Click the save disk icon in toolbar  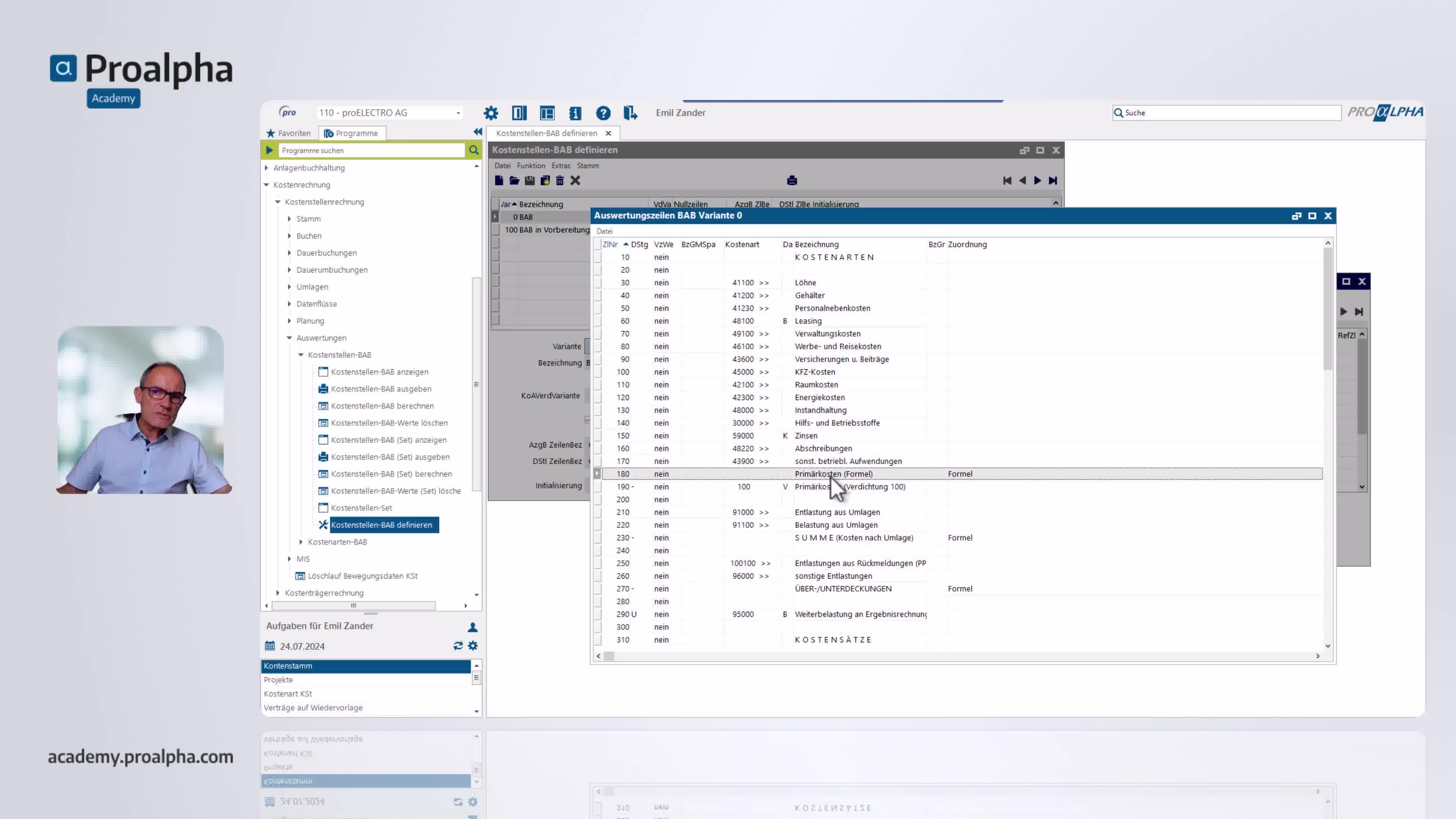point(530,181)
